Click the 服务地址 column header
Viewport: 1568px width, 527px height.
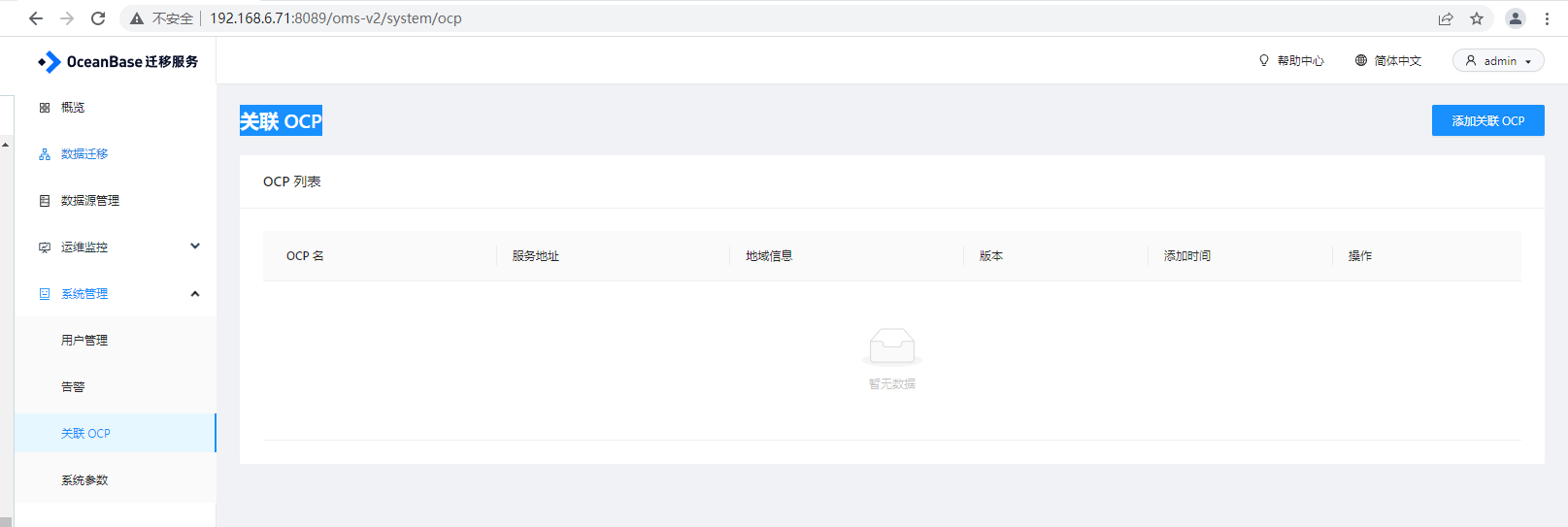click(x=536, y=256)
